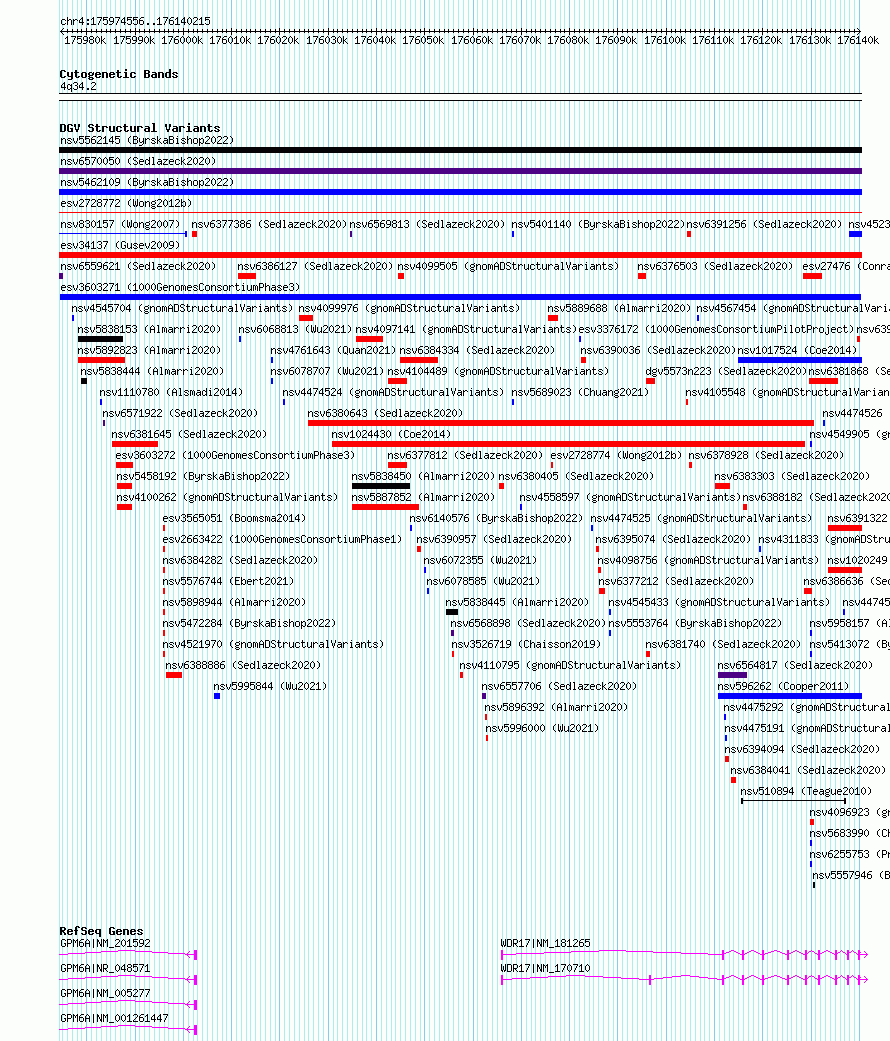The image size is (890, 1041).
Task: Click esv3376172 (1000GenomesConsortiumPilotProject) label
Action: tap(716, 329)
